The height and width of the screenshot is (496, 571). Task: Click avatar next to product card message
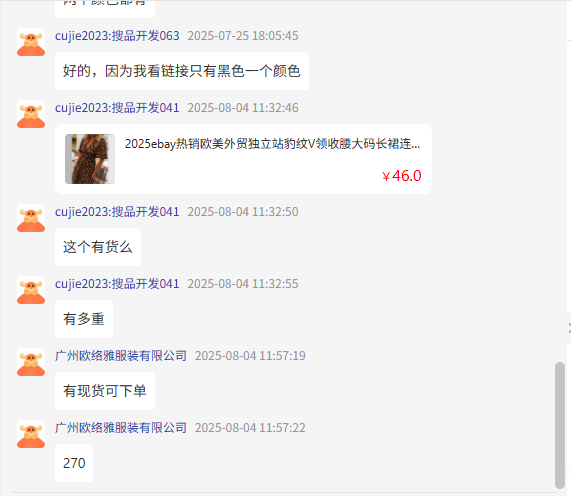(31, 114)
